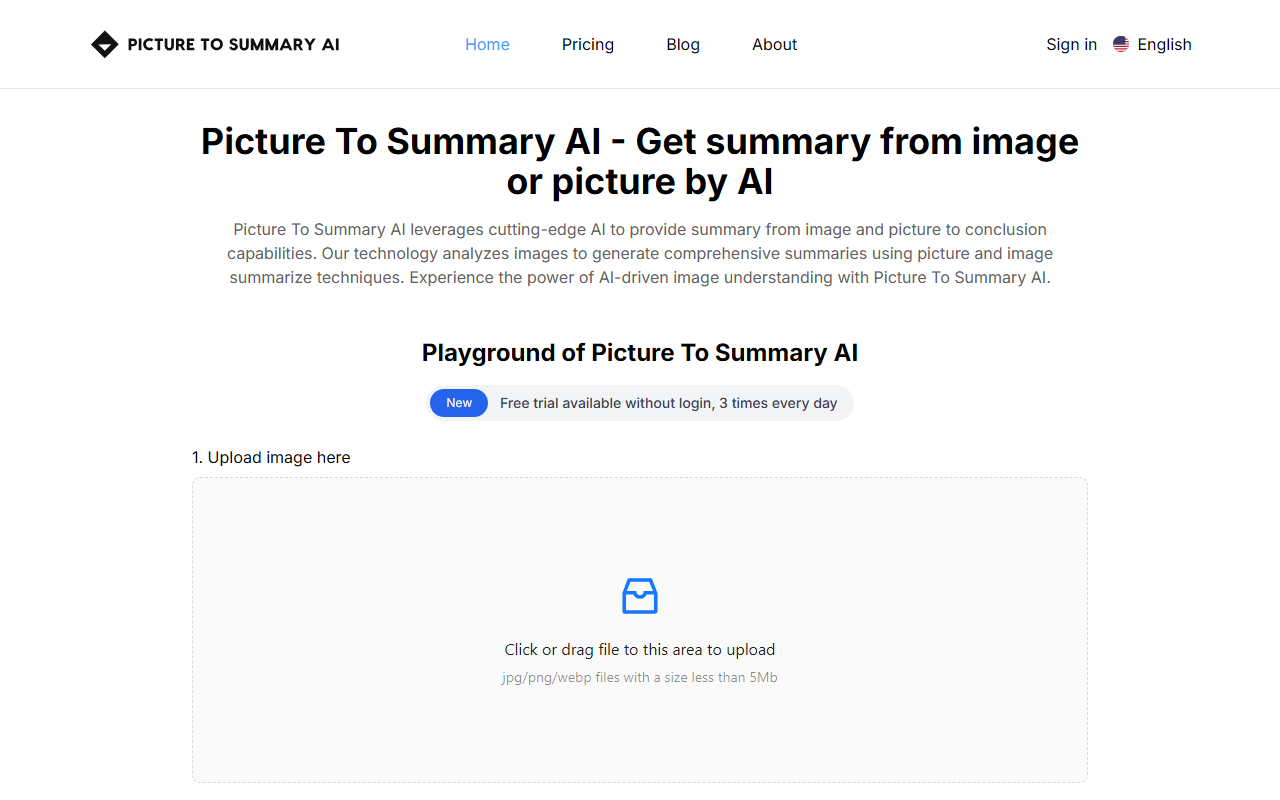This screenshot has width=1280, height=800.
Task: Click the main 'Get summary from image' headline
Action: 640,161
